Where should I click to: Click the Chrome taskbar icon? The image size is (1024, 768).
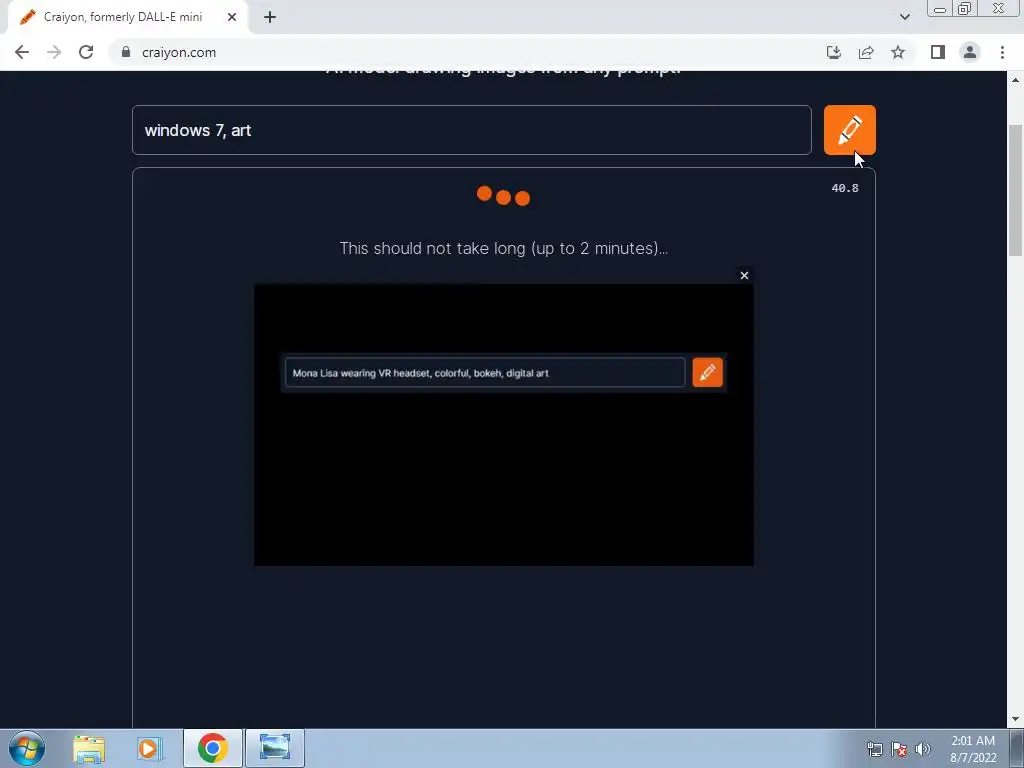click(x=212, y=748)
